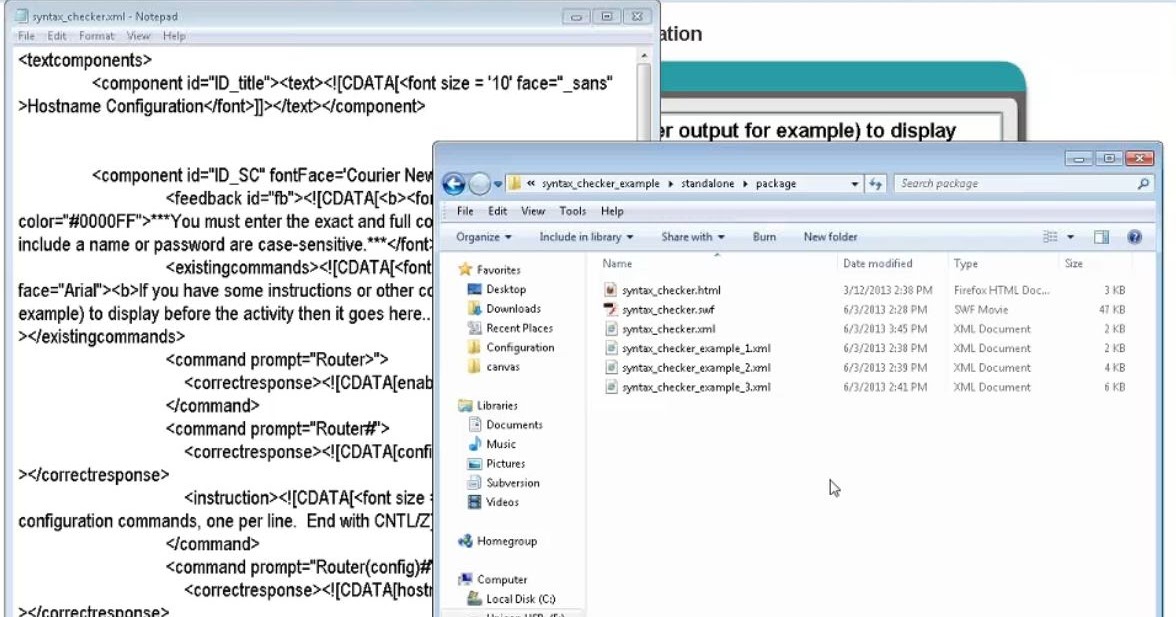Screen dimensions: 1176x617
Task: Select the syntax_checker.html file icon
Action: pyautogui.click(x=610, y=290)
